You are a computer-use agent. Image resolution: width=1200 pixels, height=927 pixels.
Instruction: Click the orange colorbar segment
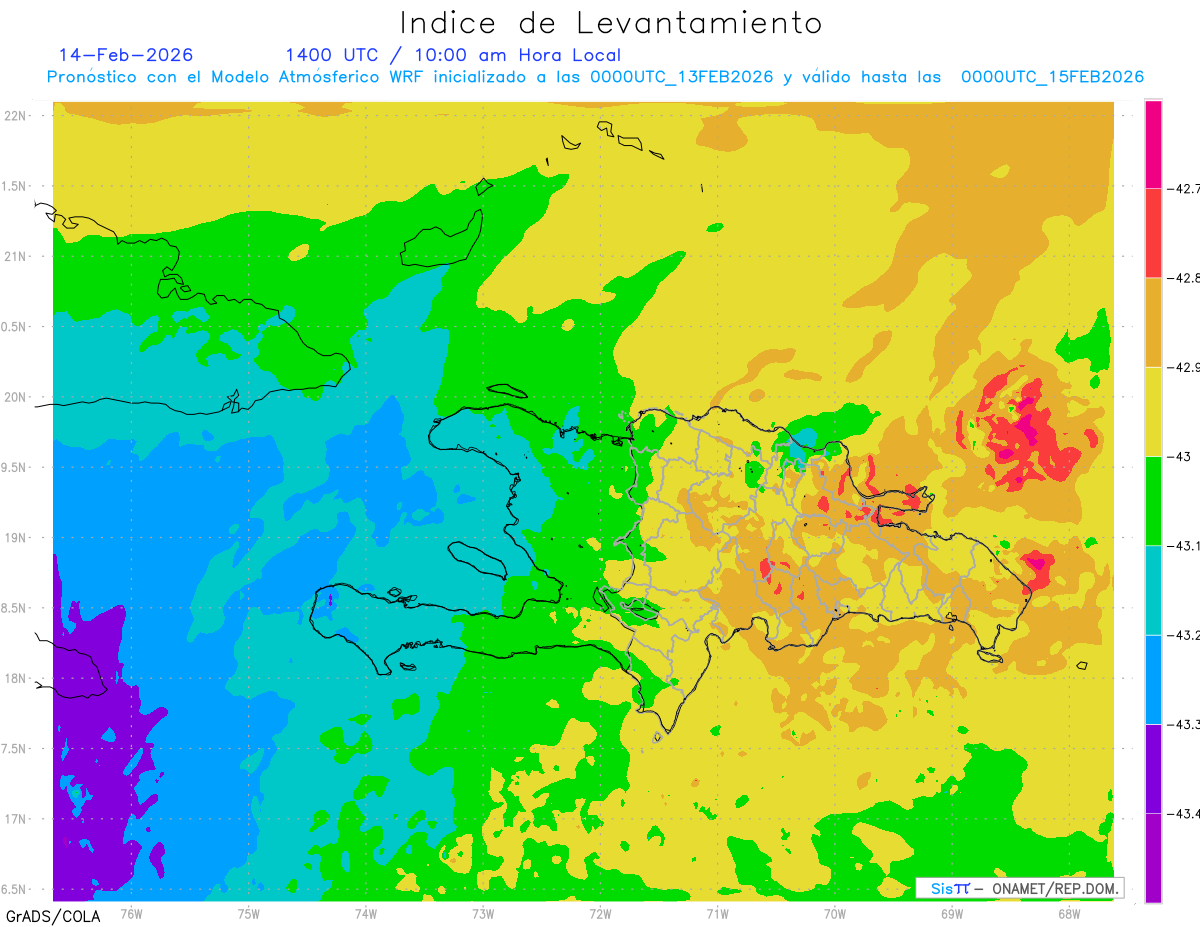pos(1153,322)
